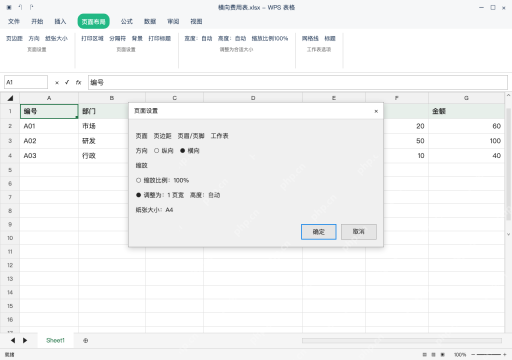512x360 pixels.
Task: Close the 页面设置 dialog with its X
Action: coord(376,111)
